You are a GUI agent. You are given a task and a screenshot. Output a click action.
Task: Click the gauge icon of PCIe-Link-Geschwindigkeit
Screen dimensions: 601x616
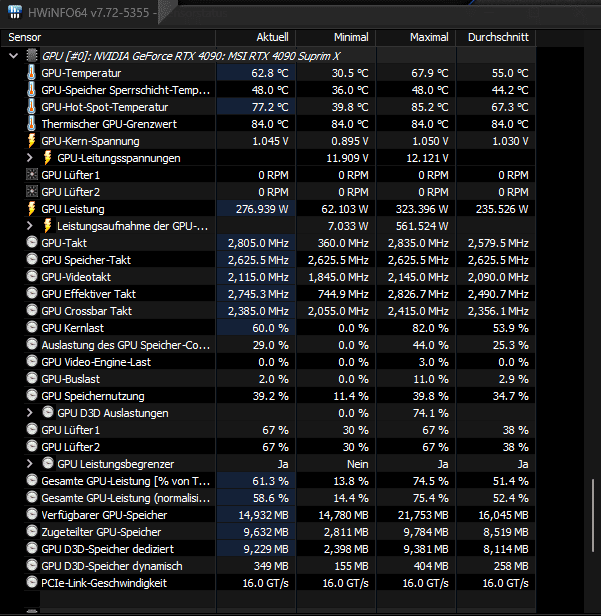pyautogui.click(x=32, y=582)
